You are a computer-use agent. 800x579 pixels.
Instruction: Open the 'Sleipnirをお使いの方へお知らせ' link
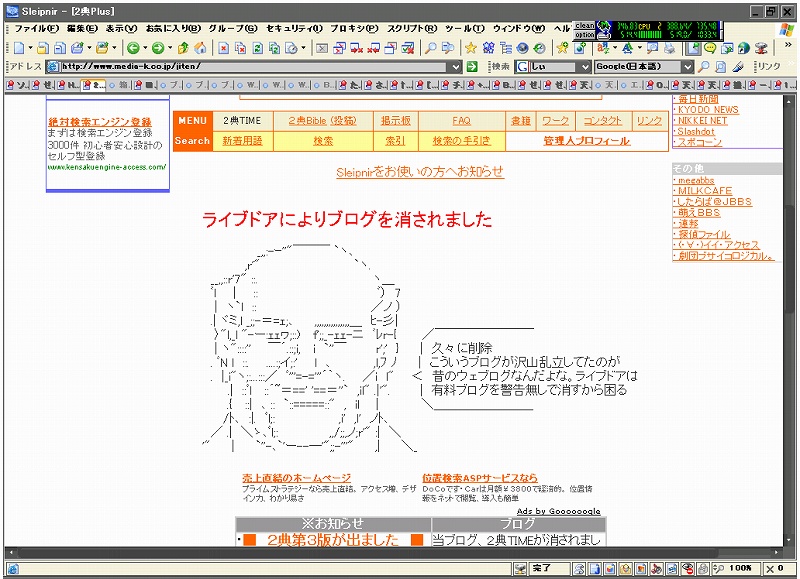point(420,172)
